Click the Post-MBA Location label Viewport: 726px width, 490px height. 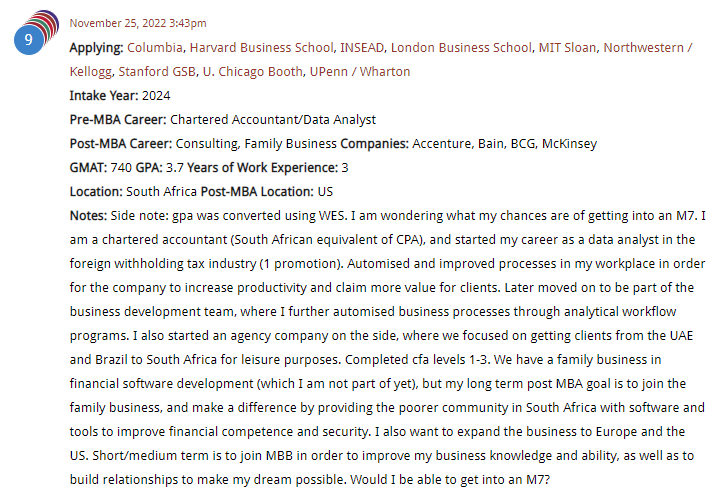[x=256, y=191]
